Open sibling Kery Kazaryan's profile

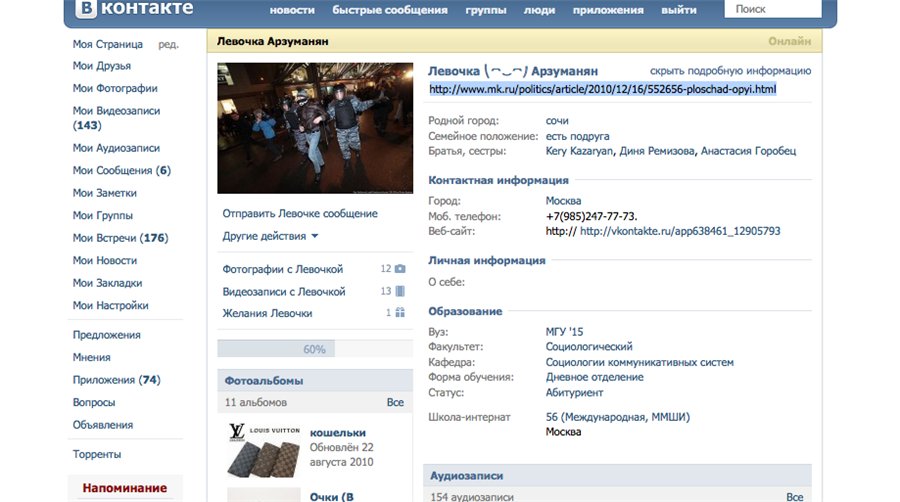(579, 151)
